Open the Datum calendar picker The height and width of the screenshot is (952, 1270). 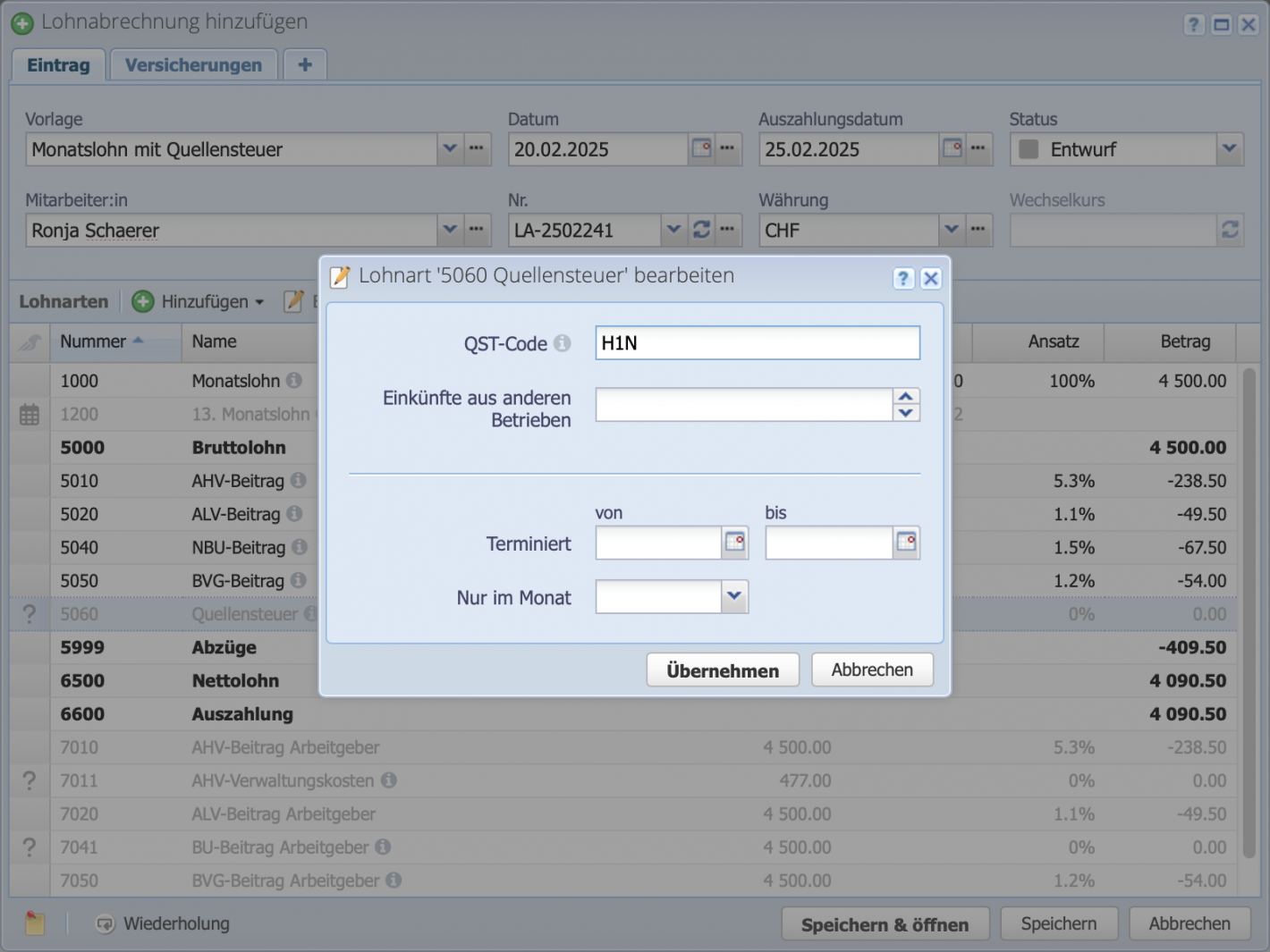(x=700, y=148)
